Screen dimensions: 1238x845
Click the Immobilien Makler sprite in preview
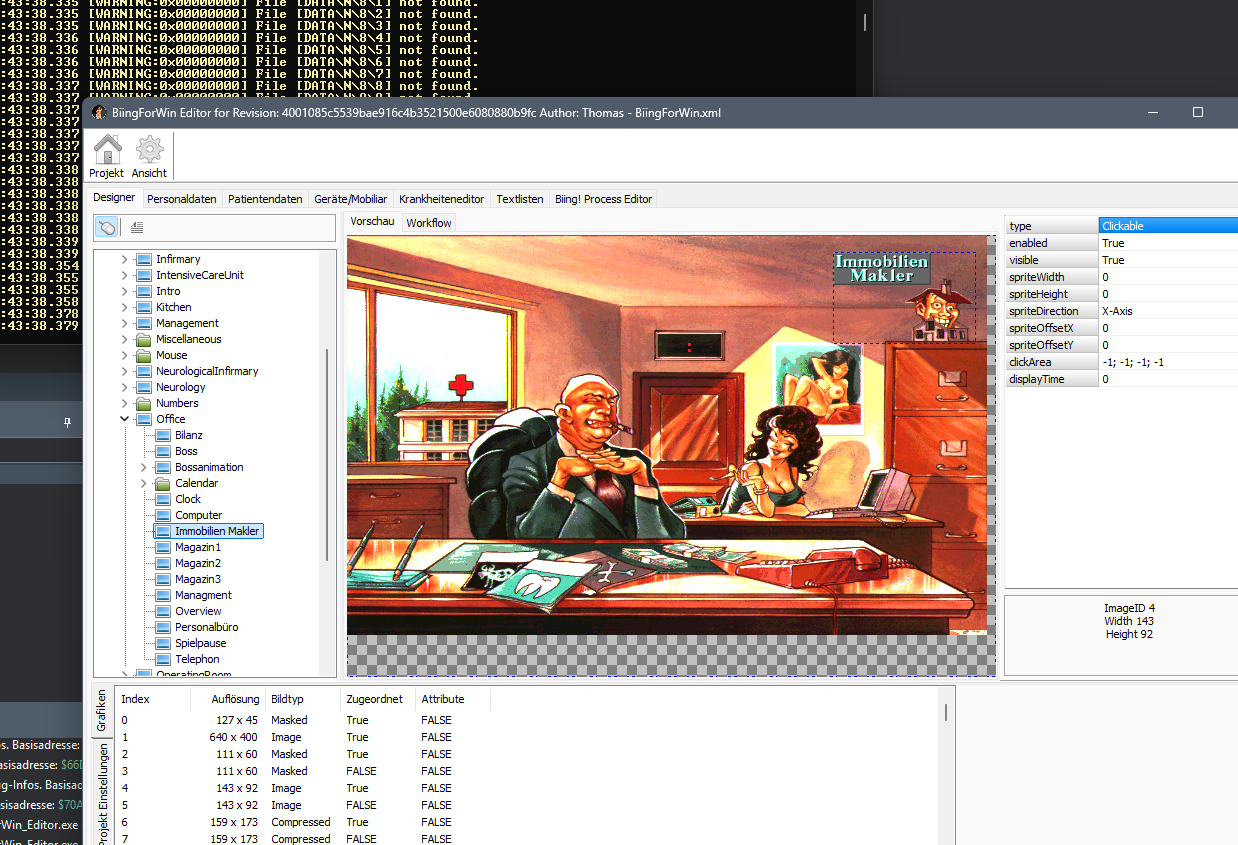[903, 296]
